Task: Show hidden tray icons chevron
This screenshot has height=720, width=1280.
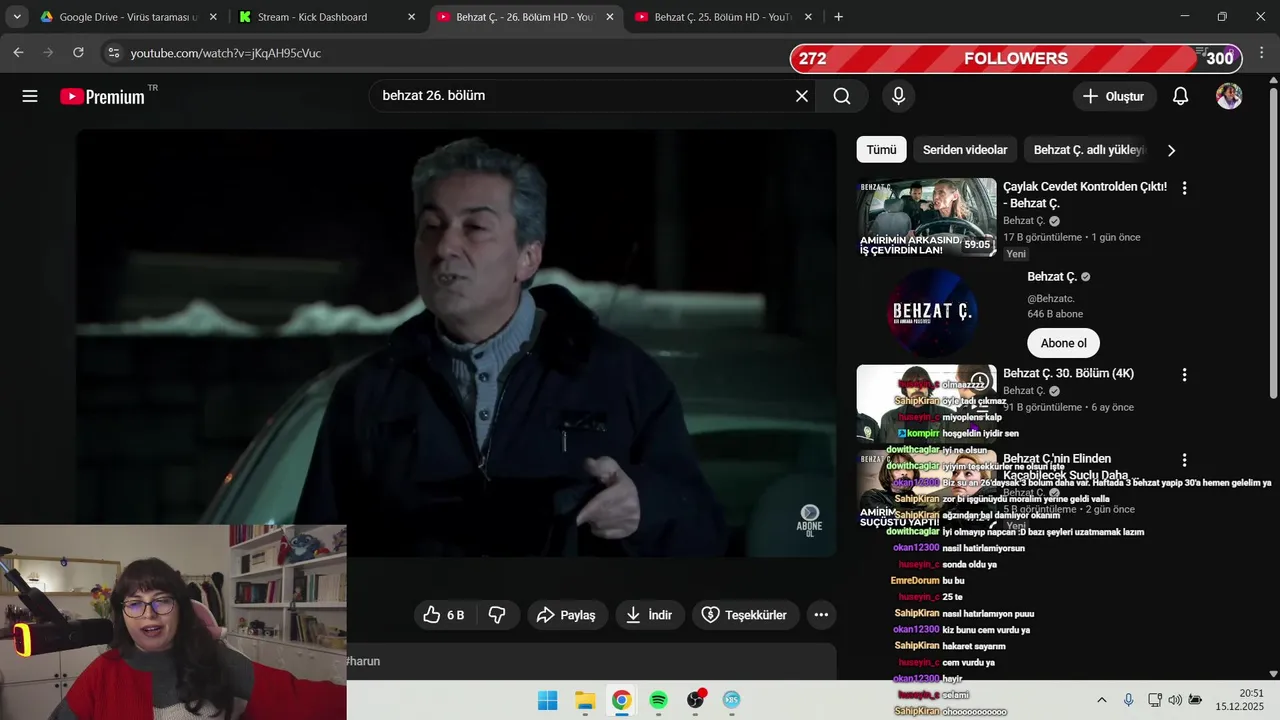Action: pos(1102,700)
